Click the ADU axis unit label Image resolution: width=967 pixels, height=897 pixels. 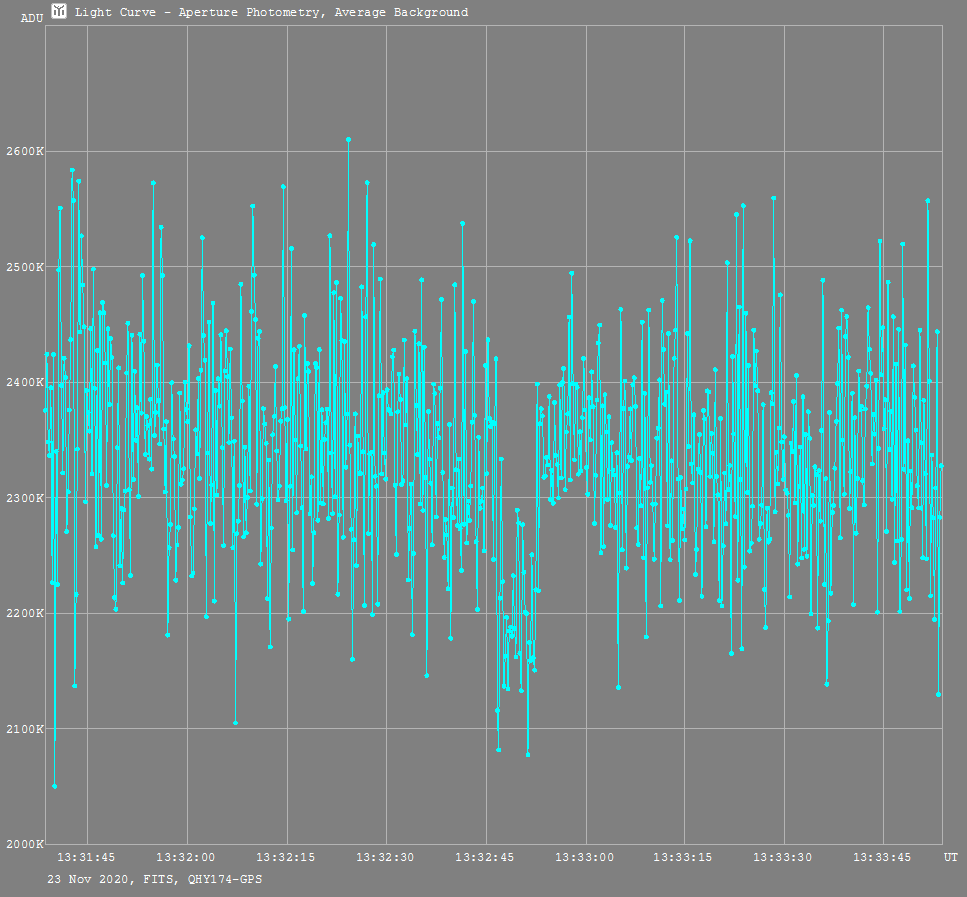32,19
